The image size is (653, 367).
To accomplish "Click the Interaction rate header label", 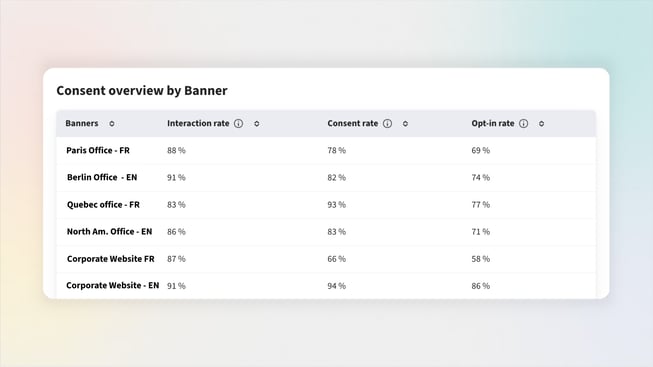I will (198, 123).
